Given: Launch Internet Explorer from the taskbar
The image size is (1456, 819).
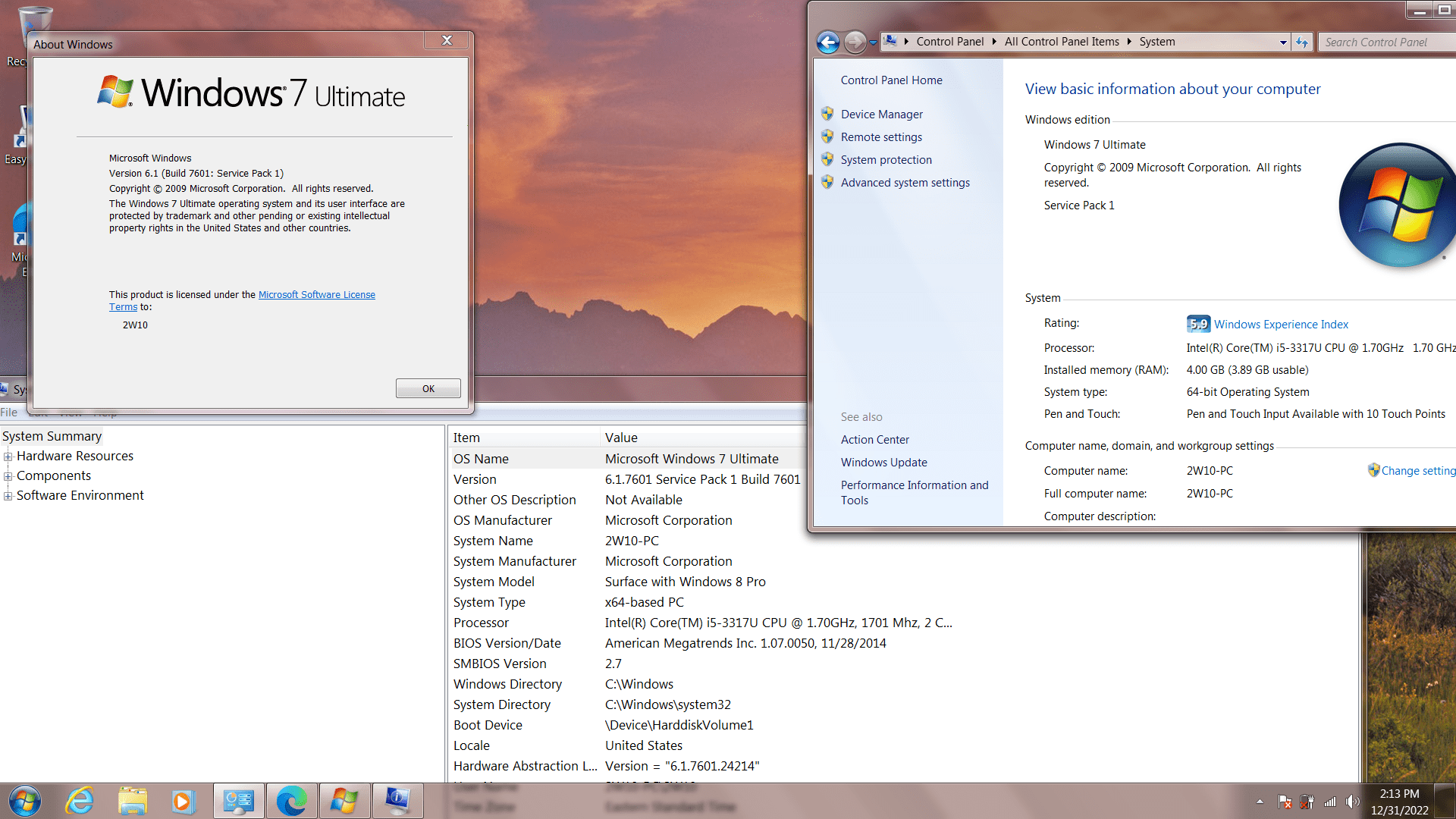Looking at the screenshot, I should coord(79,800).
